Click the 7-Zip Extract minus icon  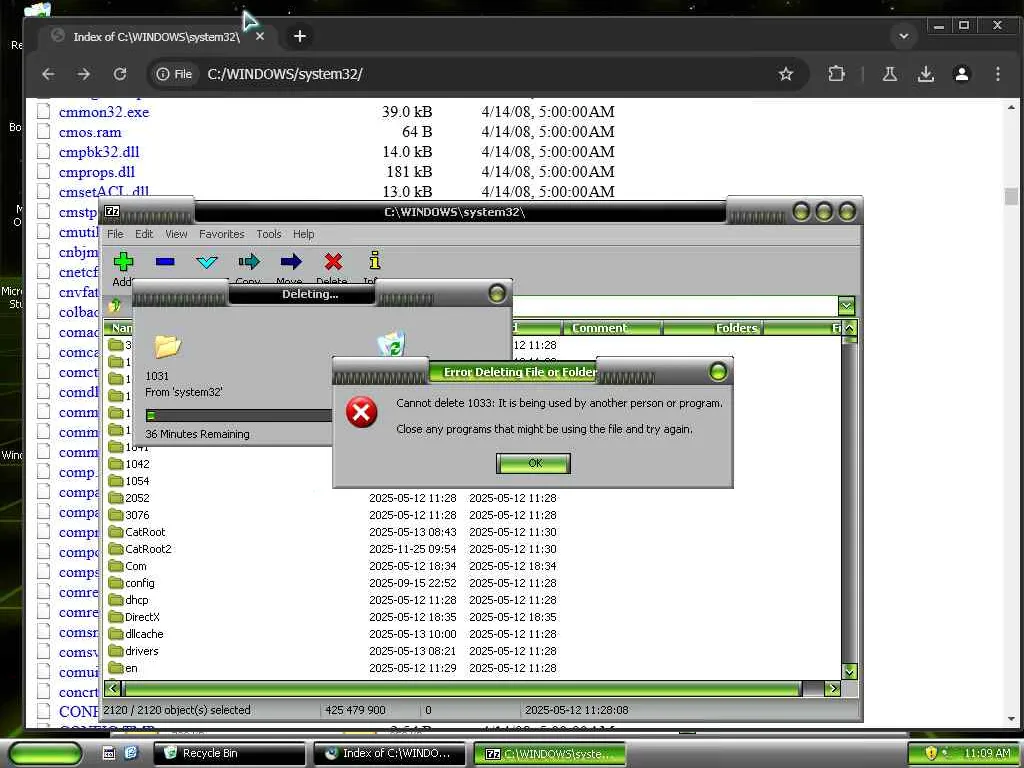tap(165, 262)
